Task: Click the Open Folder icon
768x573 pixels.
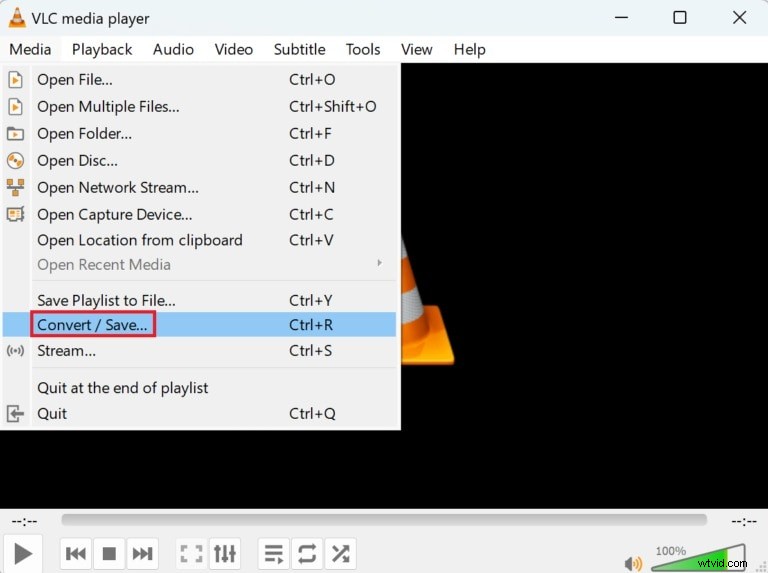Action: (x=16, y=133)
